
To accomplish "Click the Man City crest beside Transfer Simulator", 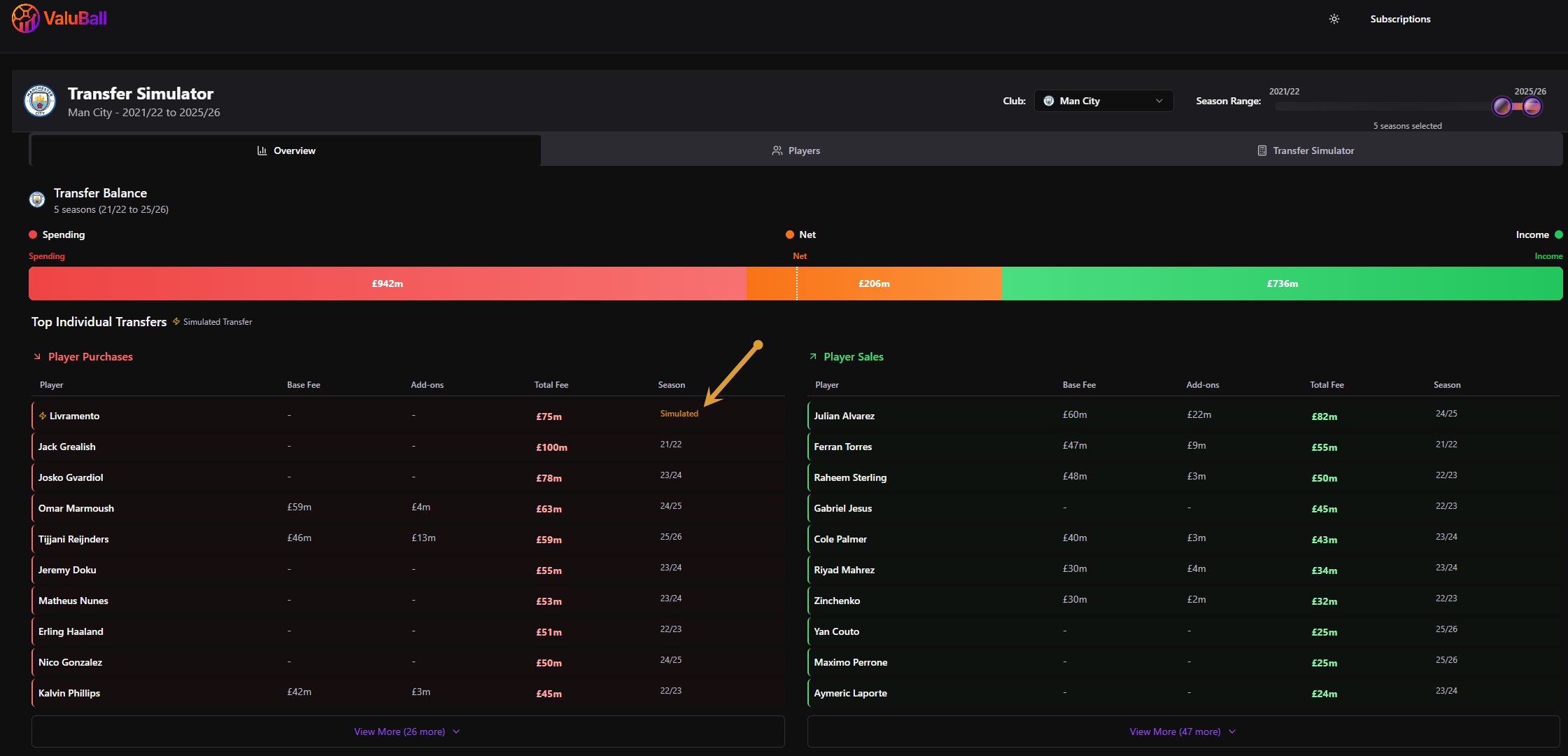I will point(40,101).
